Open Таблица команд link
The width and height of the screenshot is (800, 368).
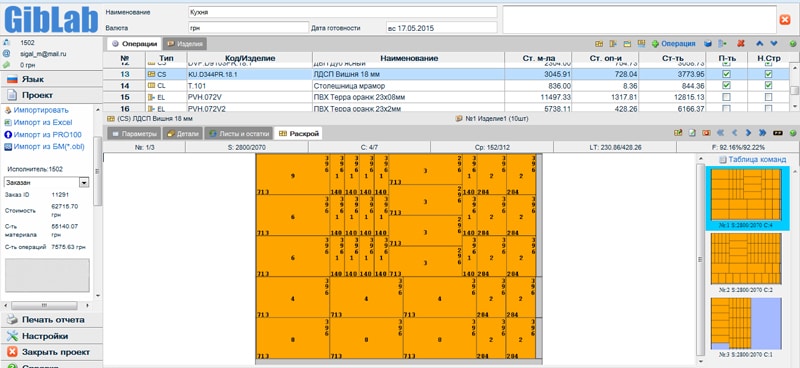[x=757, y=160]
